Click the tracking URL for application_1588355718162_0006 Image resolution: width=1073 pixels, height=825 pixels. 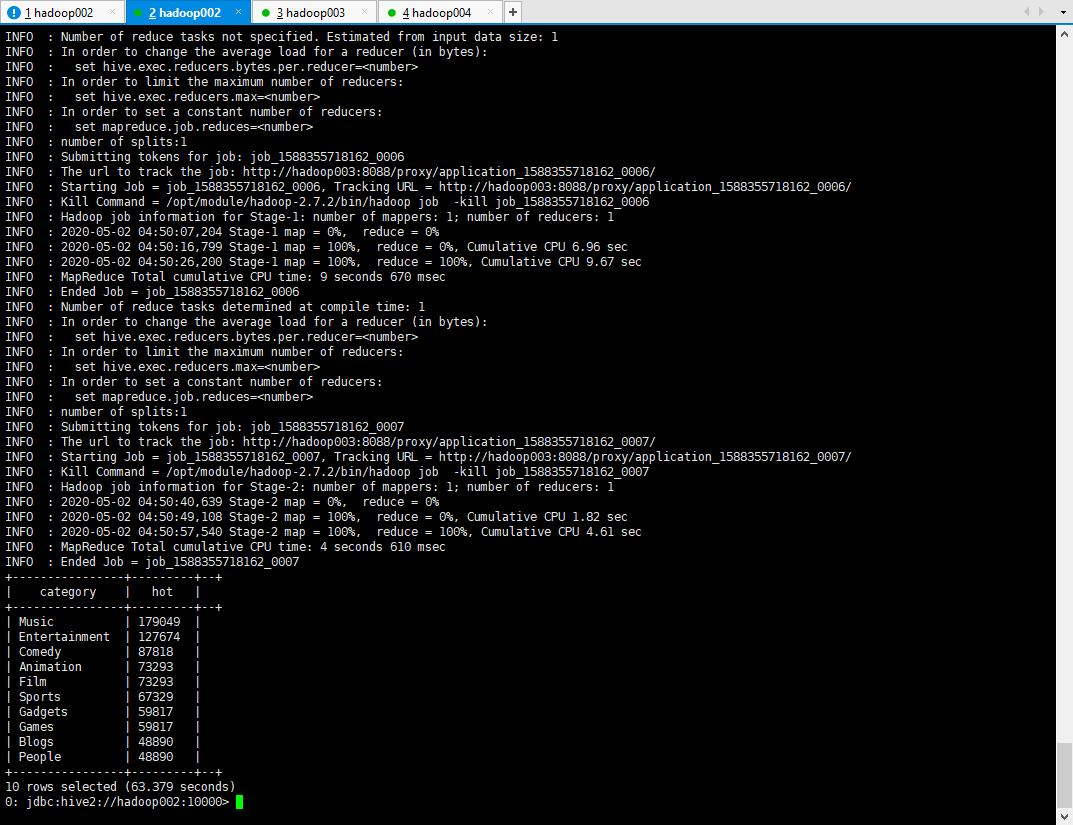(645, 187)
